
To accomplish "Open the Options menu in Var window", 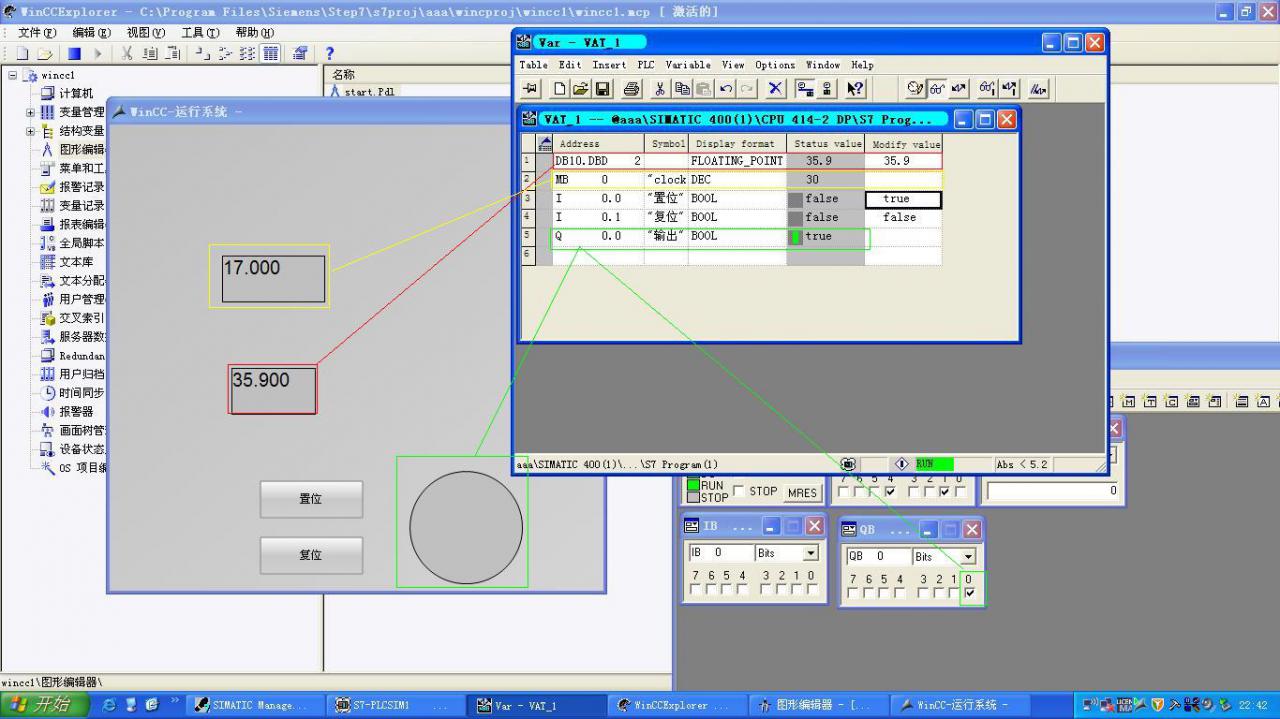I will coord(775,65).
